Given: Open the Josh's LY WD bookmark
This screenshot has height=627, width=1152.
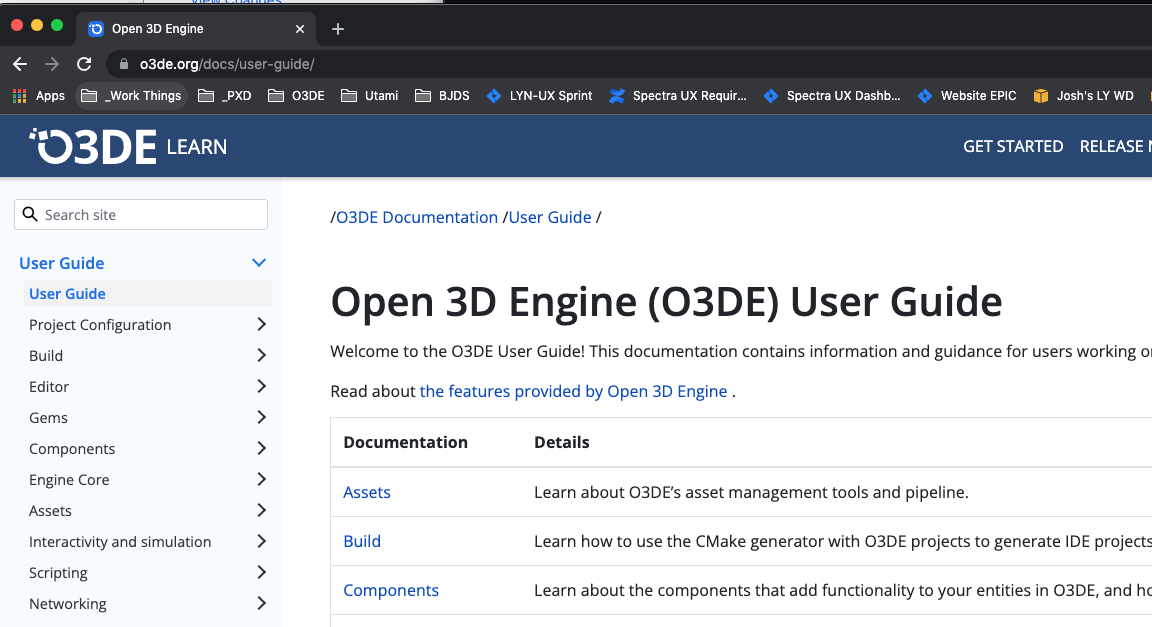Looking at the screenshot, I should click(1084, 96).
